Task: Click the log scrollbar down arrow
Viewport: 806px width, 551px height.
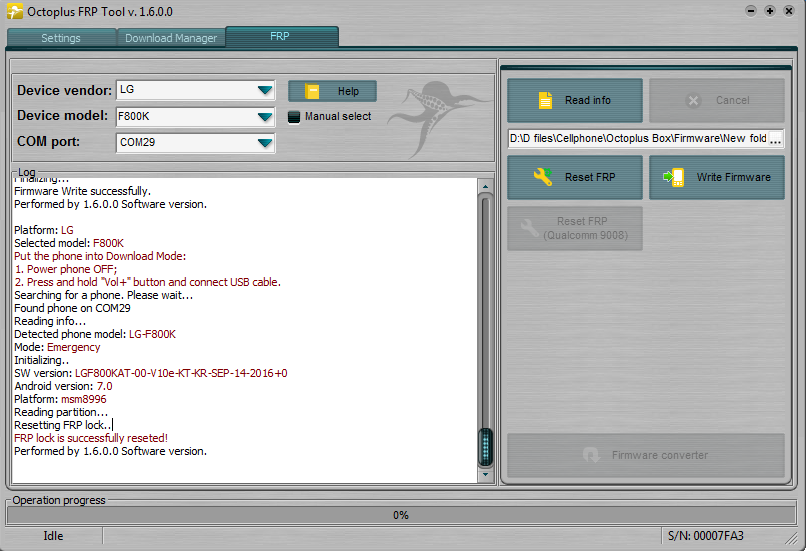Action: [485, 474]
